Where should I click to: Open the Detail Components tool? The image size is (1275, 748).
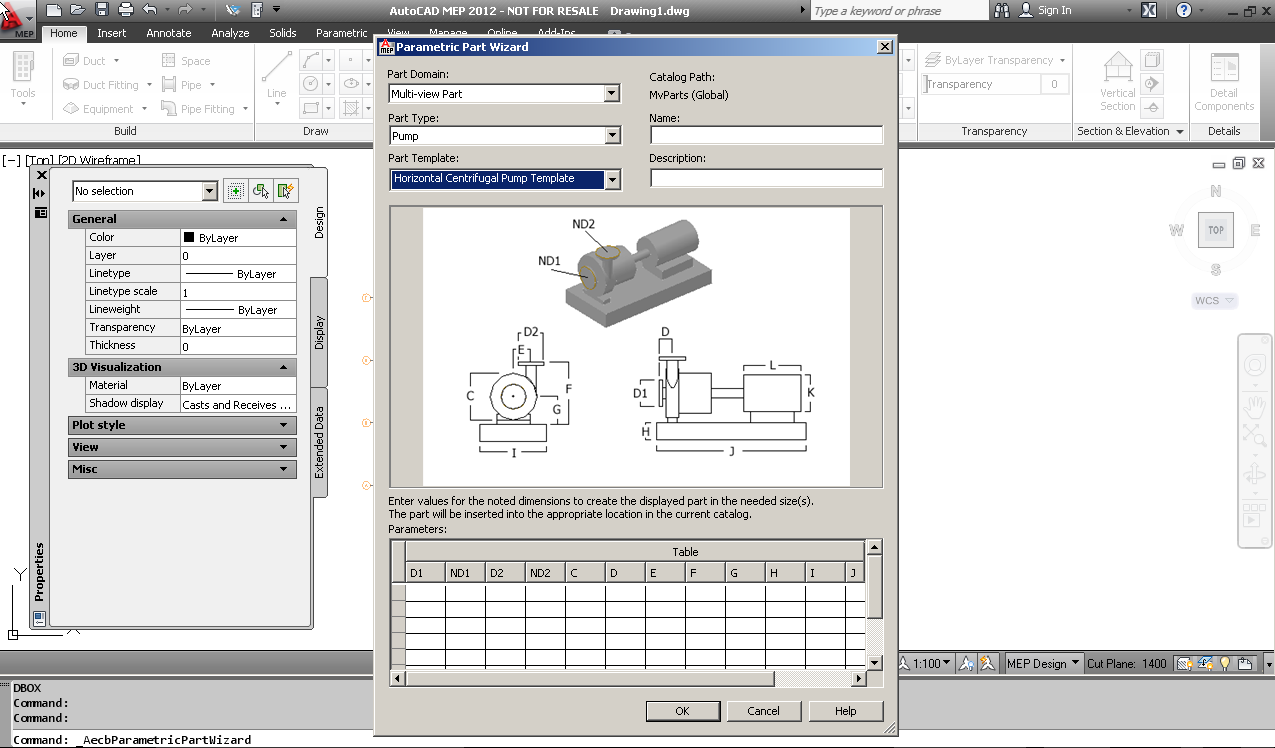tap(1224, 81)
